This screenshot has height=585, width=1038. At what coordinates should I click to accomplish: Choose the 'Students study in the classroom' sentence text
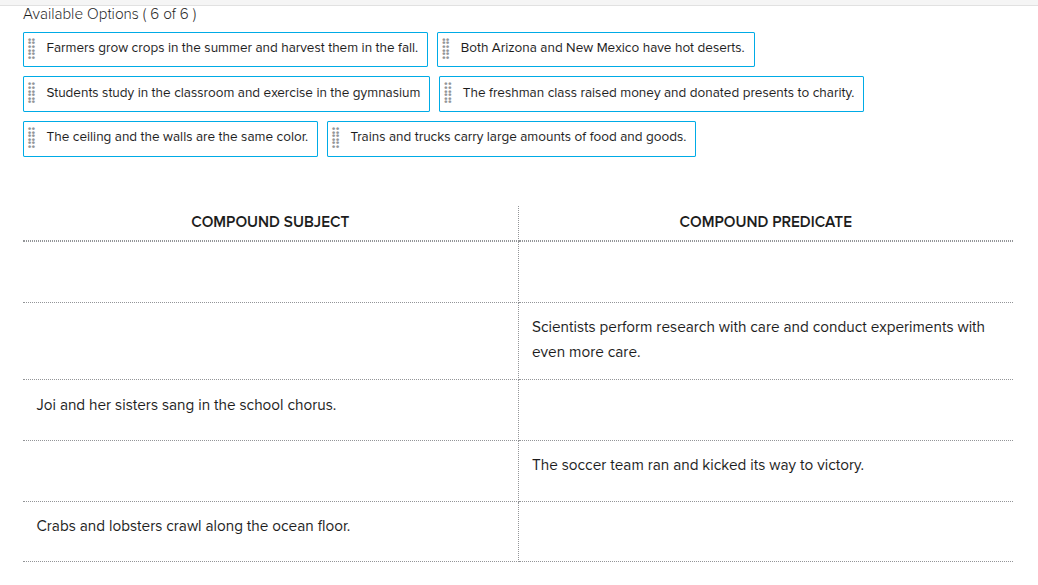233,93
